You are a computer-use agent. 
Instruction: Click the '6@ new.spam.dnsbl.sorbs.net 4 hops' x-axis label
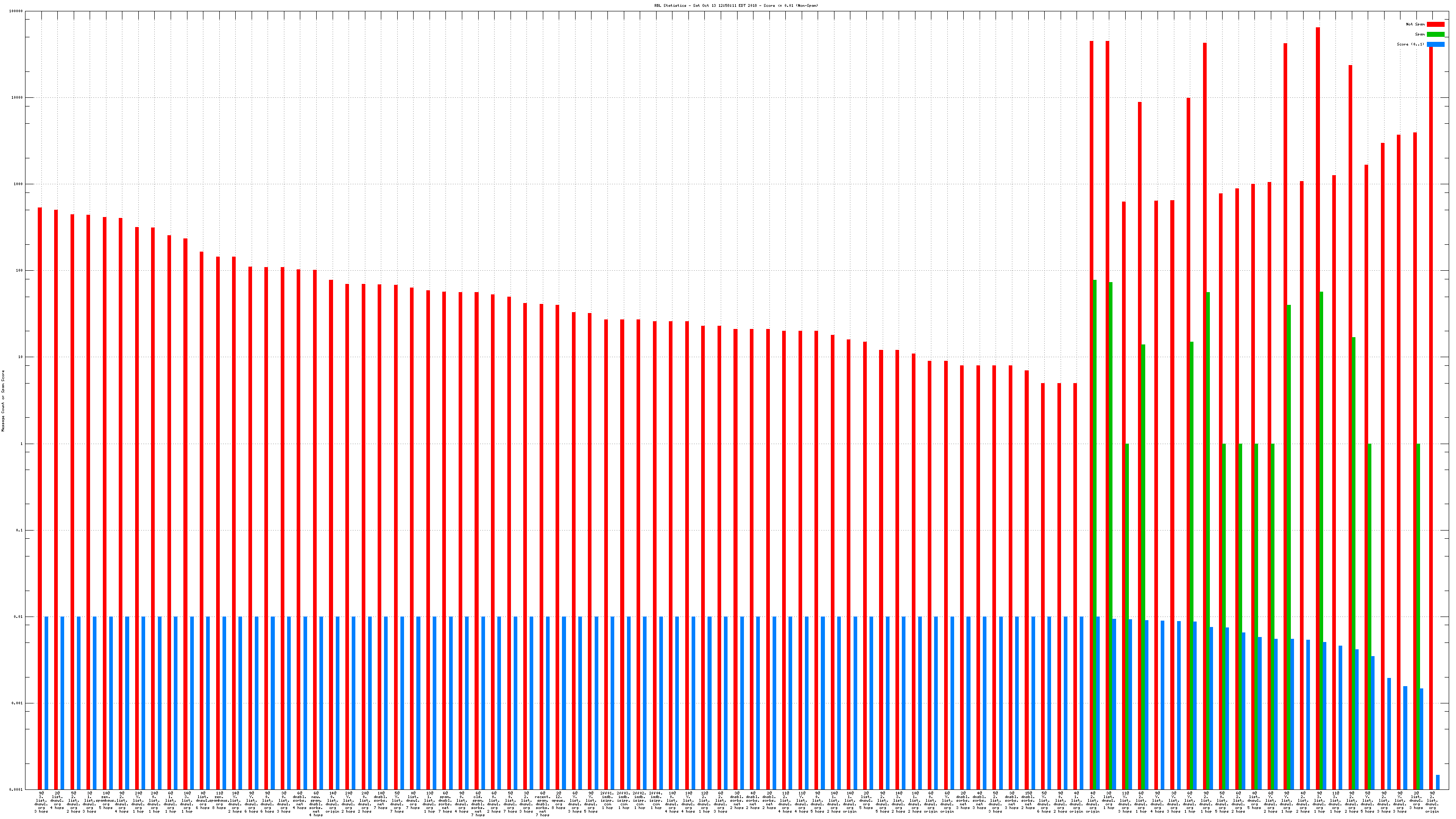pos(315,804)
